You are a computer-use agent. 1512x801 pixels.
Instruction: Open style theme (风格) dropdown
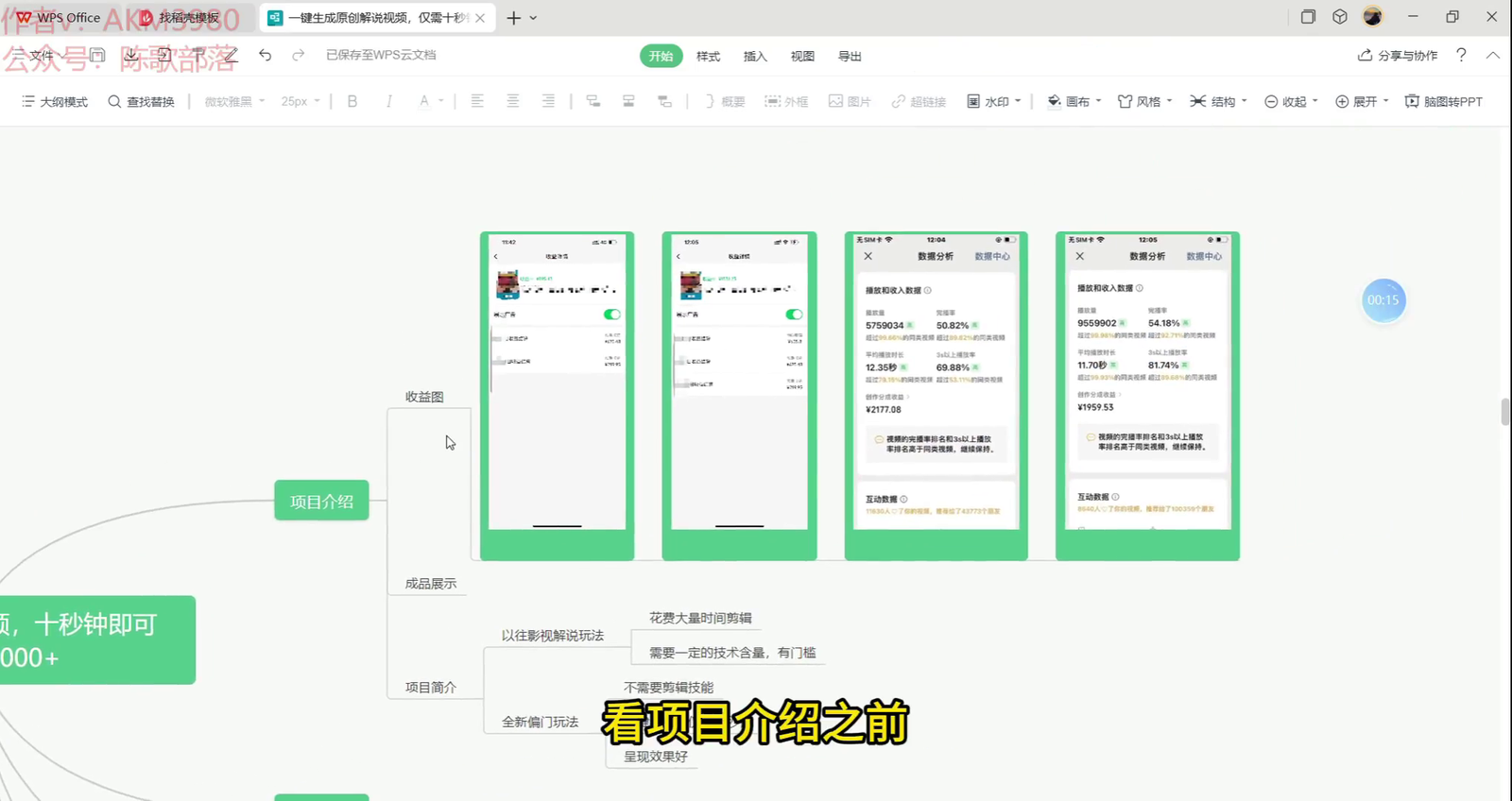point(1144,101)
